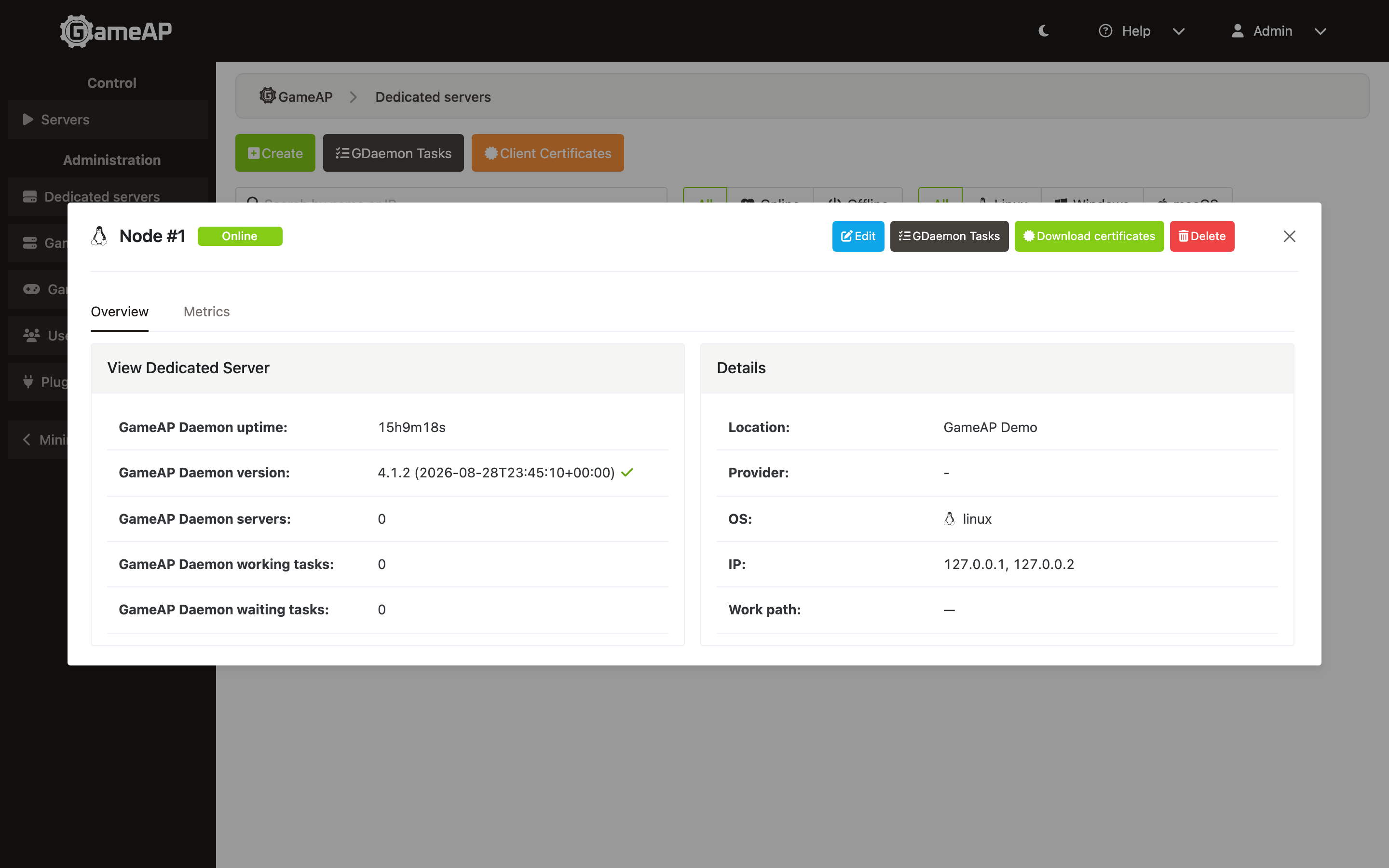The width and height of the screenshot is (1389, 868).
Task: Click the Details panel heading
Action: (741, 367)
